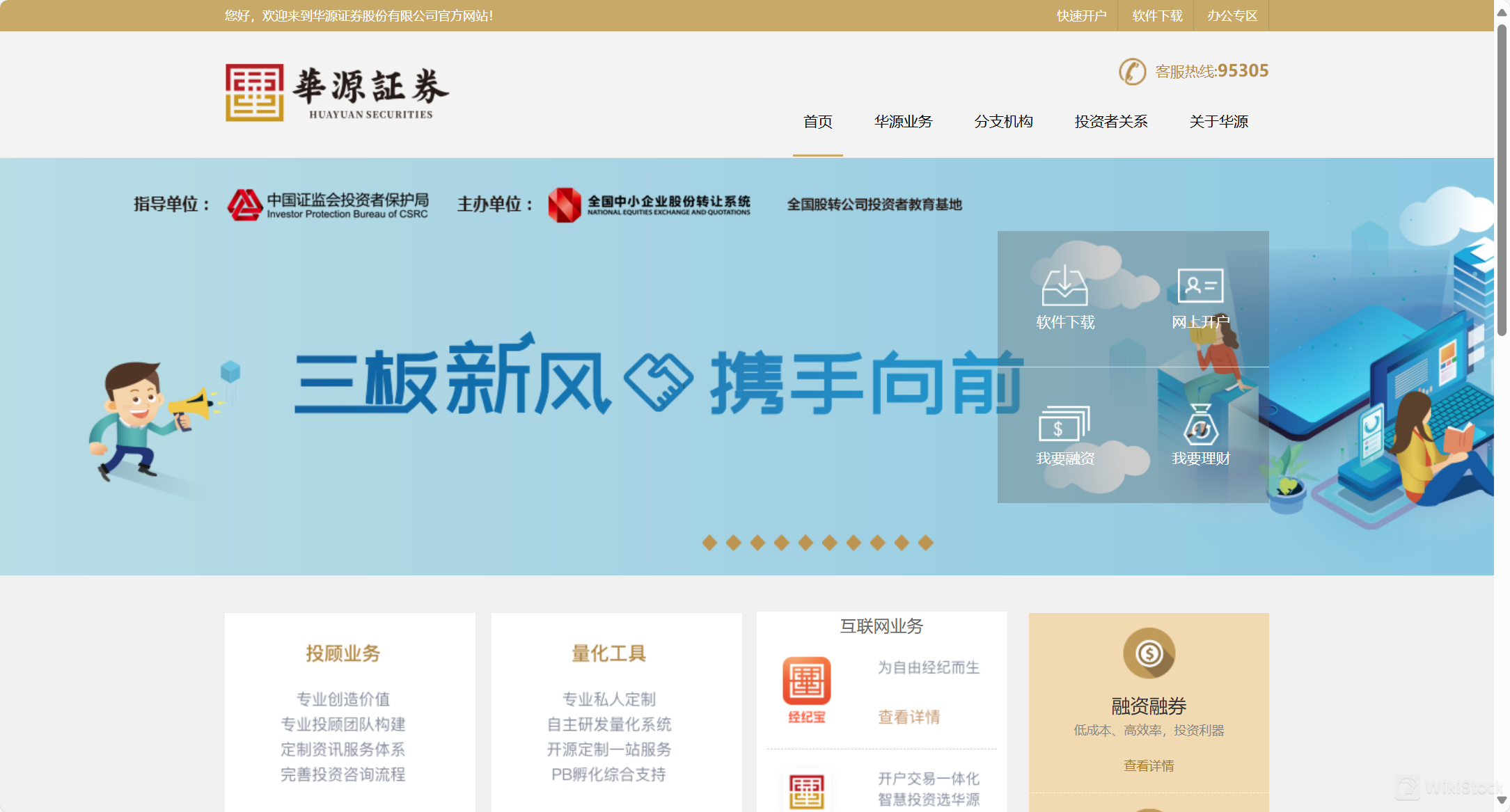Select the 我要融资 money icon
The image size is (1510, 812).
click(1064, 423)
